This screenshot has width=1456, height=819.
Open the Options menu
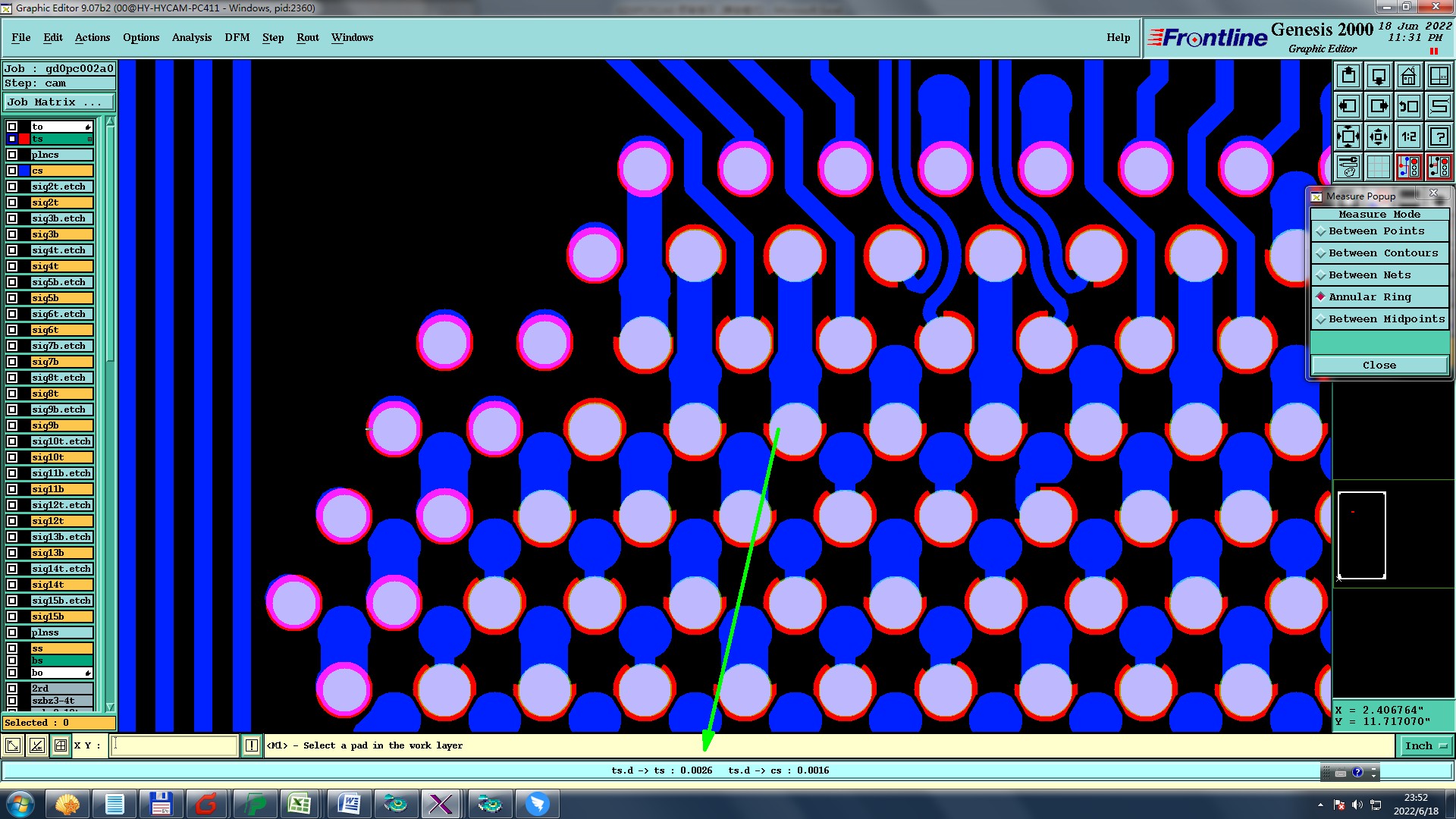pos(141,37)
